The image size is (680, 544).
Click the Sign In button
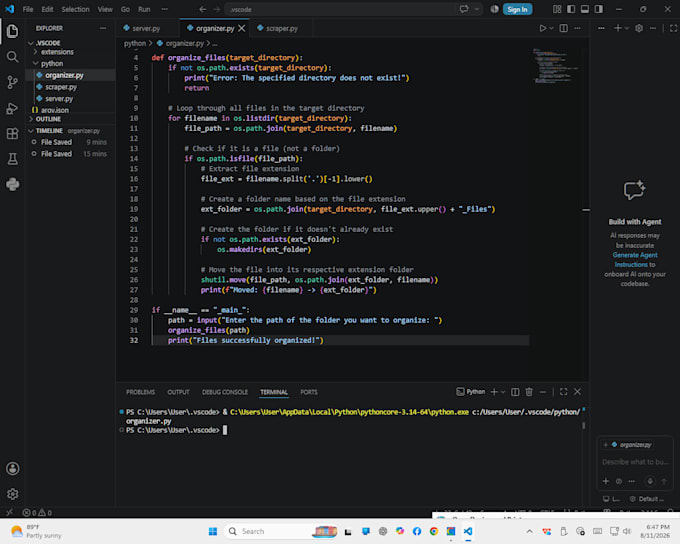(517, 9)
